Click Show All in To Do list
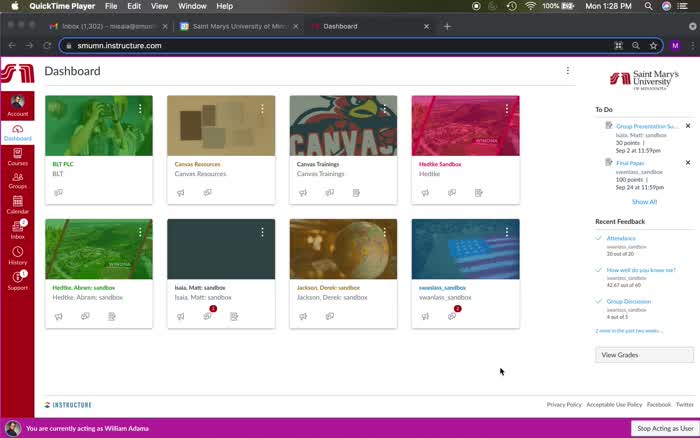The width and height of the screenshot is (700, 438). pos(644,202)
